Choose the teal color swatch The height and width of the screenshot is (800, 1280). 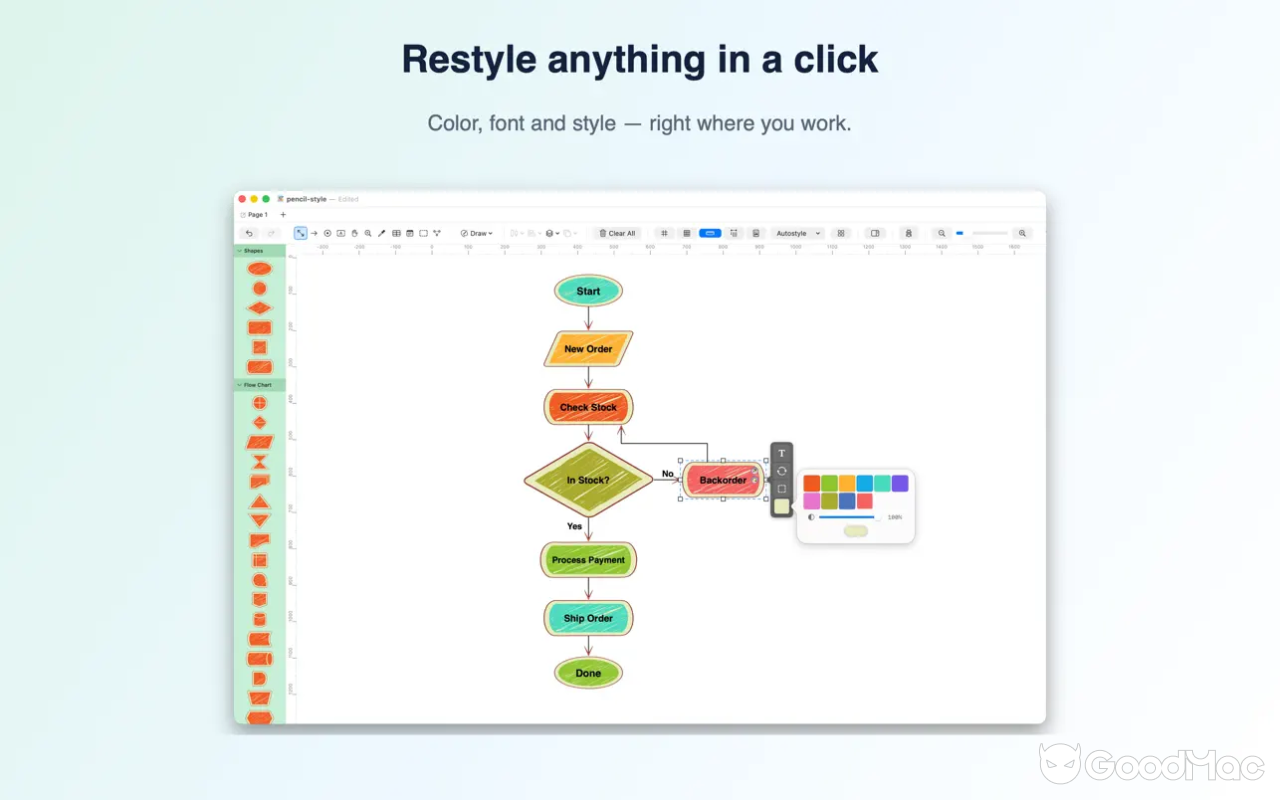pos(882,483)
